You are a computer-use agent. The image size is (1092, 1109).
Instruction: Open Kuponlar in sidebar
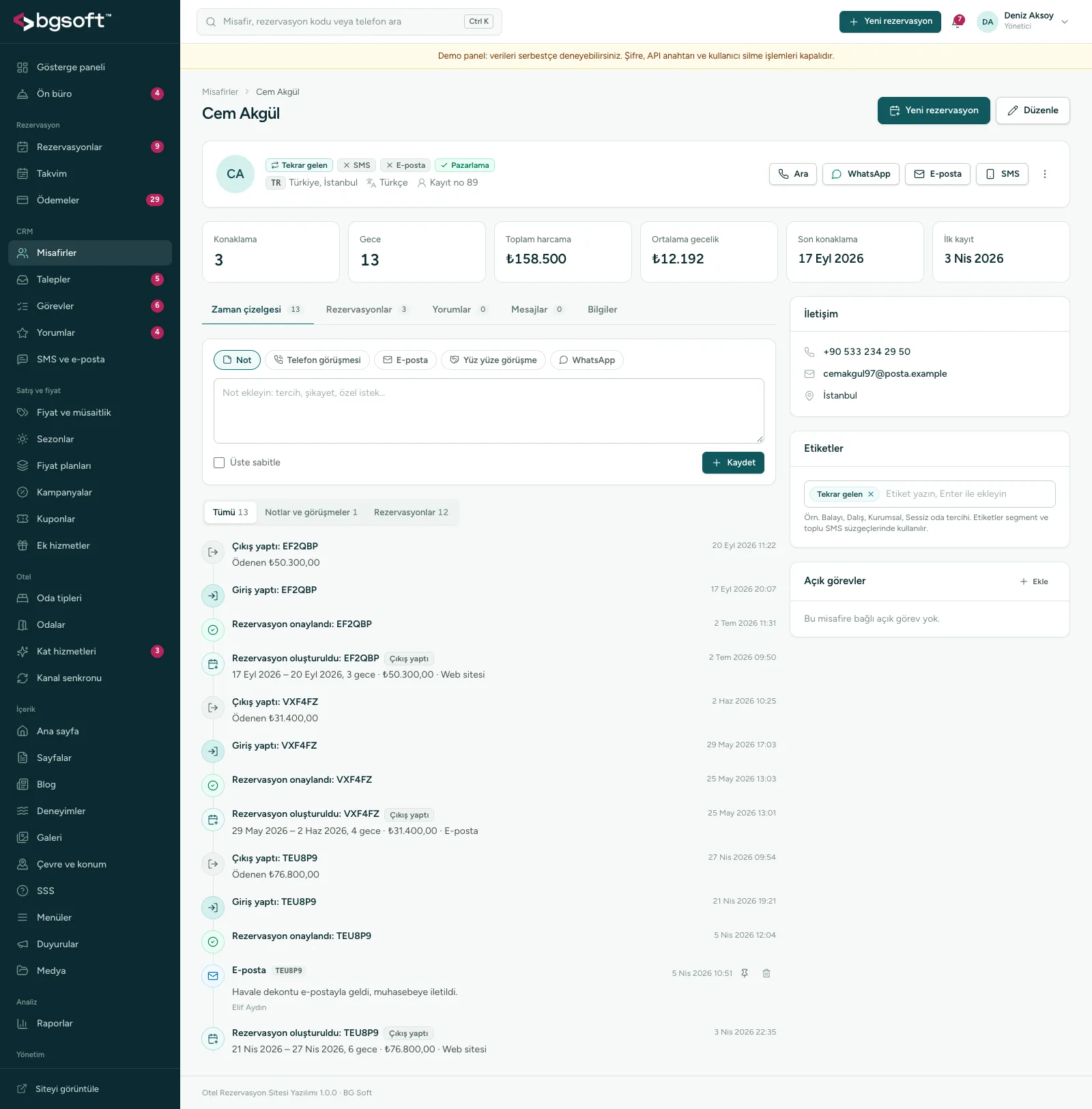click(90, 519)
